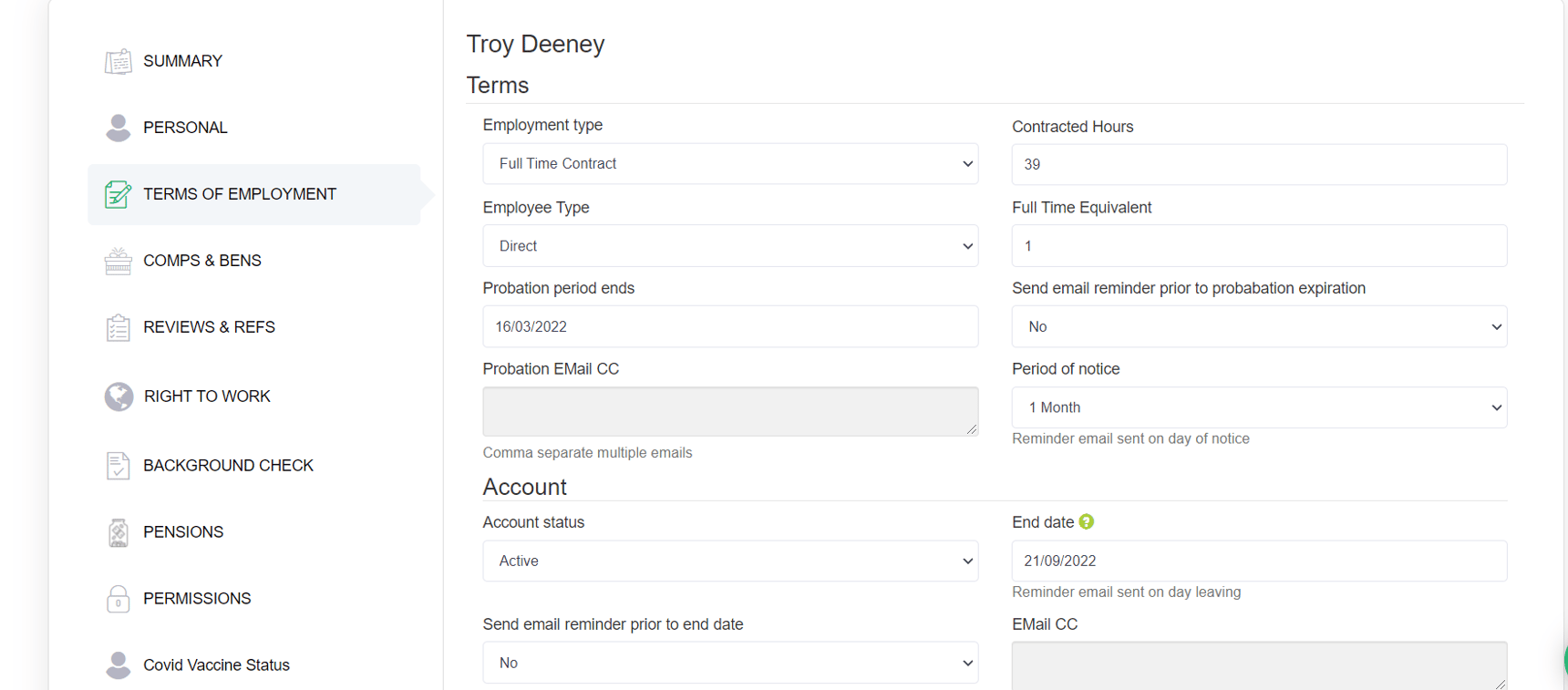Change the Account status dropdown from Active
Screen dimensions: 1568x690
point(730,561)
